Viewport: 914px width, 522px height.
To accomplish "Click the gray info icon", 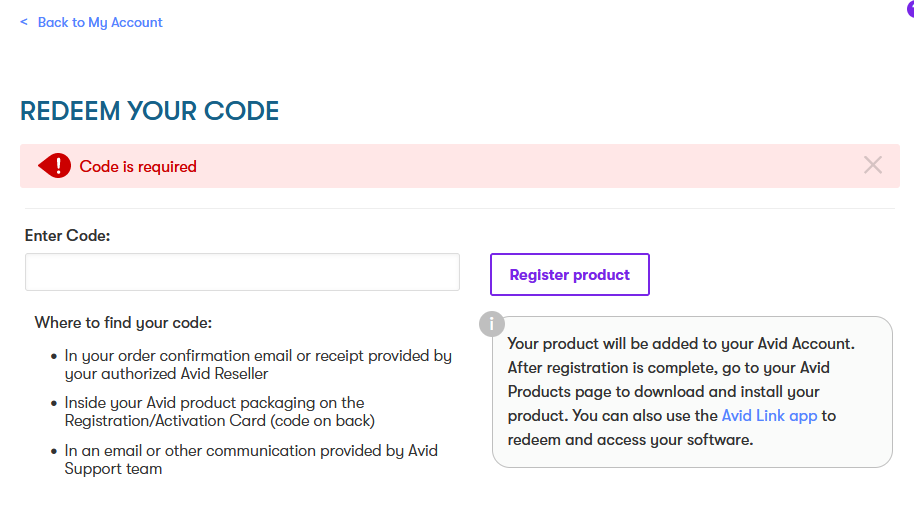I will coord(492,324).
